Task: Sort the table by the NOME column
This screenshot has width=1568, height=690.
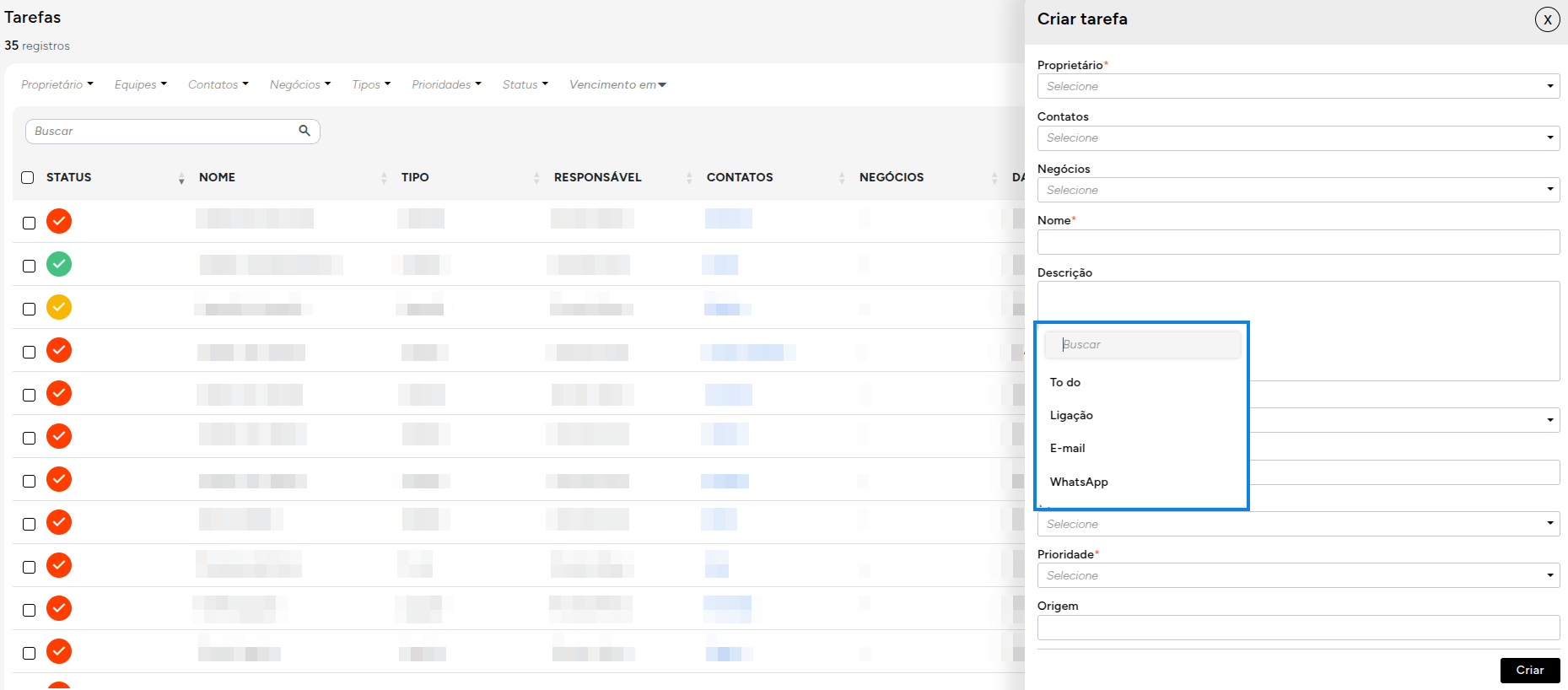Action: 384,178
